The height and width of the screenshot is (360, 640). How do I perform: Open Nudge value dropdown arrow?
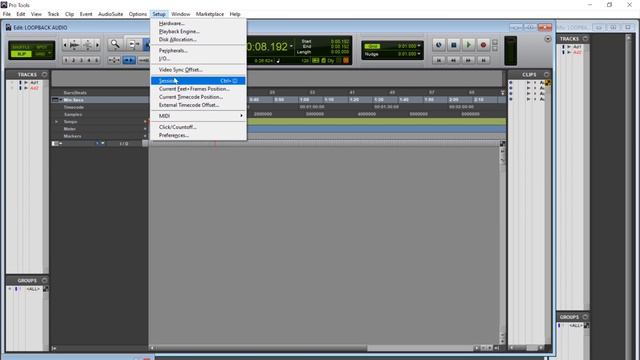pyautogui.click(x=419, y=53)
